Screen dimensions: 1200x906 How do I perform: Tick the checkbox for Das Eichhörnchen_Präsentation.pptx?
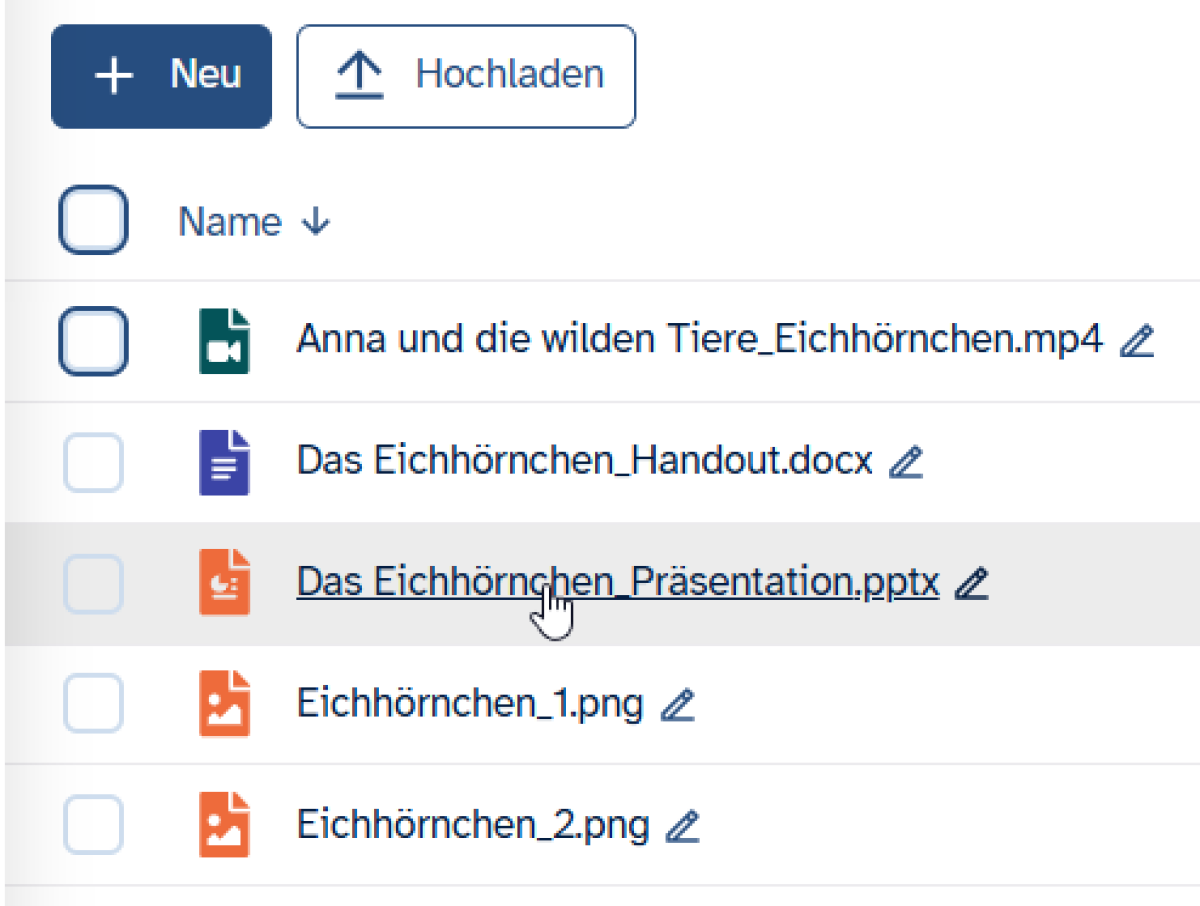click(x=93, y=584)
